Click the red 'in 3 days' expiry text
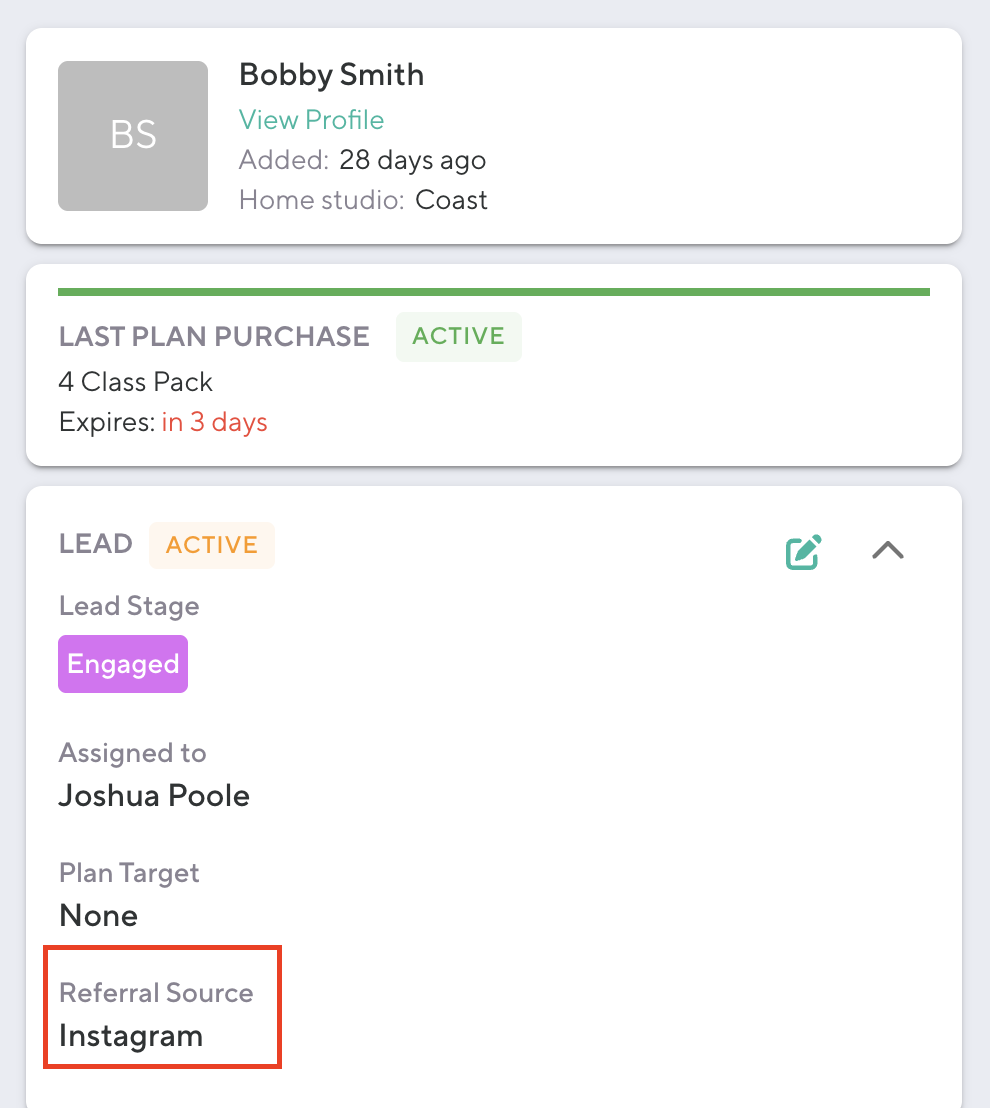This screenshot has height=1108, width=990. 215,422
